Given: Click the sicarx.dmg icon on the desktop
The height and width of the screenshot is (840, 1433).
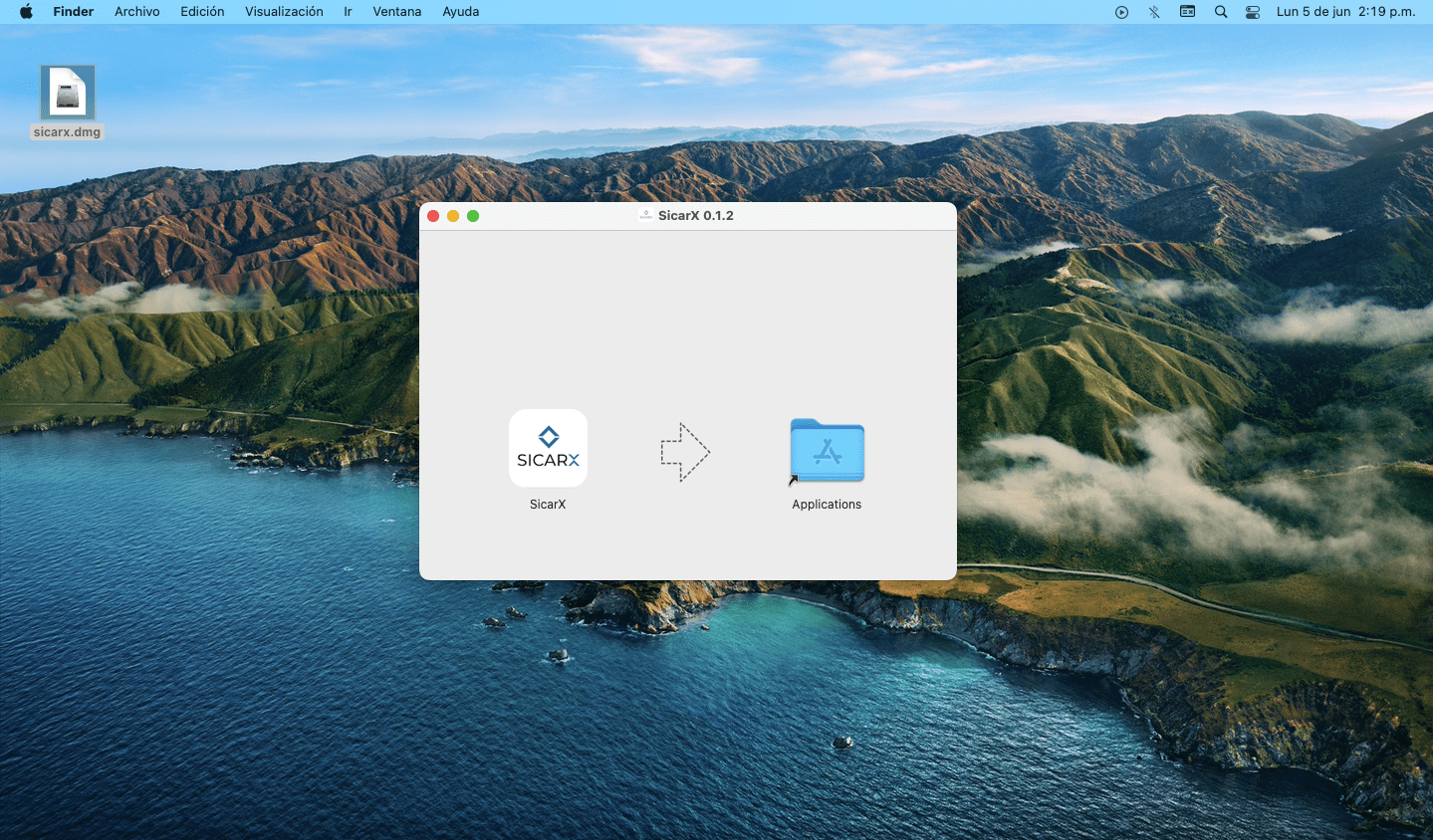Looking at the screenshot, I should (67, 95).
